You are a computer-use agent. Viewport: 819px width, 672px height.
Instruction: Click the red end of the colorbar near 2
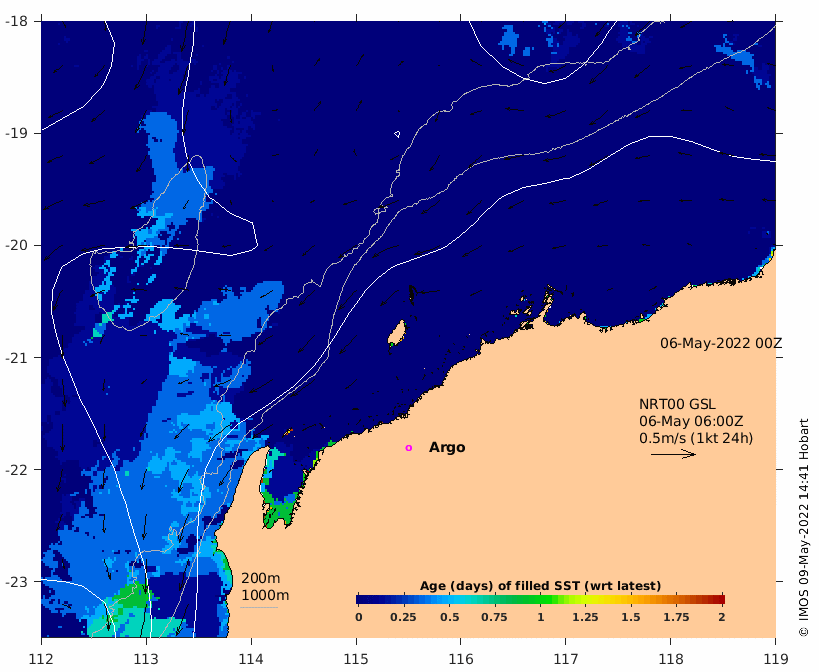tap(719, 599)
